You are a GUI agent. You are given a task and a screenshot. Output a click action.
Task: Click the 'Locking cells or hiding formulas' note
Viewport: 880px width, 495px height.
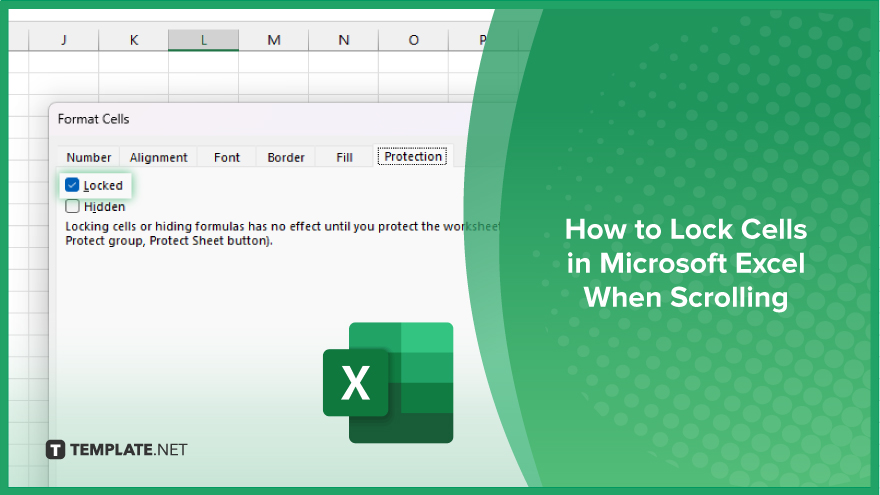coord(282,233)
